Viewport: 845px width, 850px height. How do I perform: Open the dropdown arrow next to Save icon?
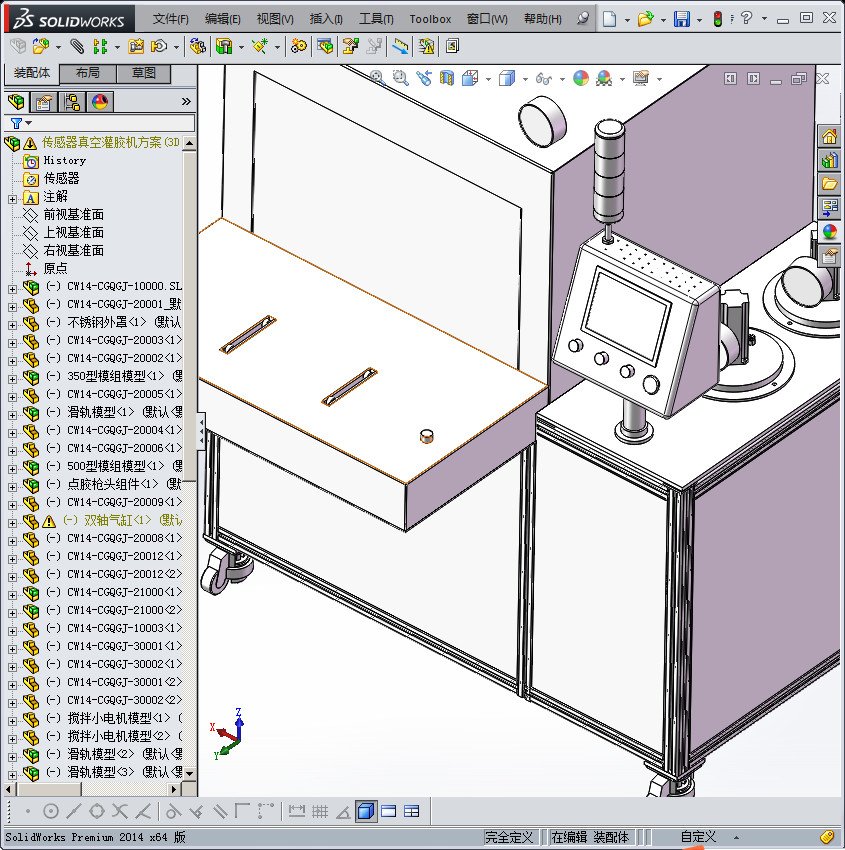coord(699,20)
